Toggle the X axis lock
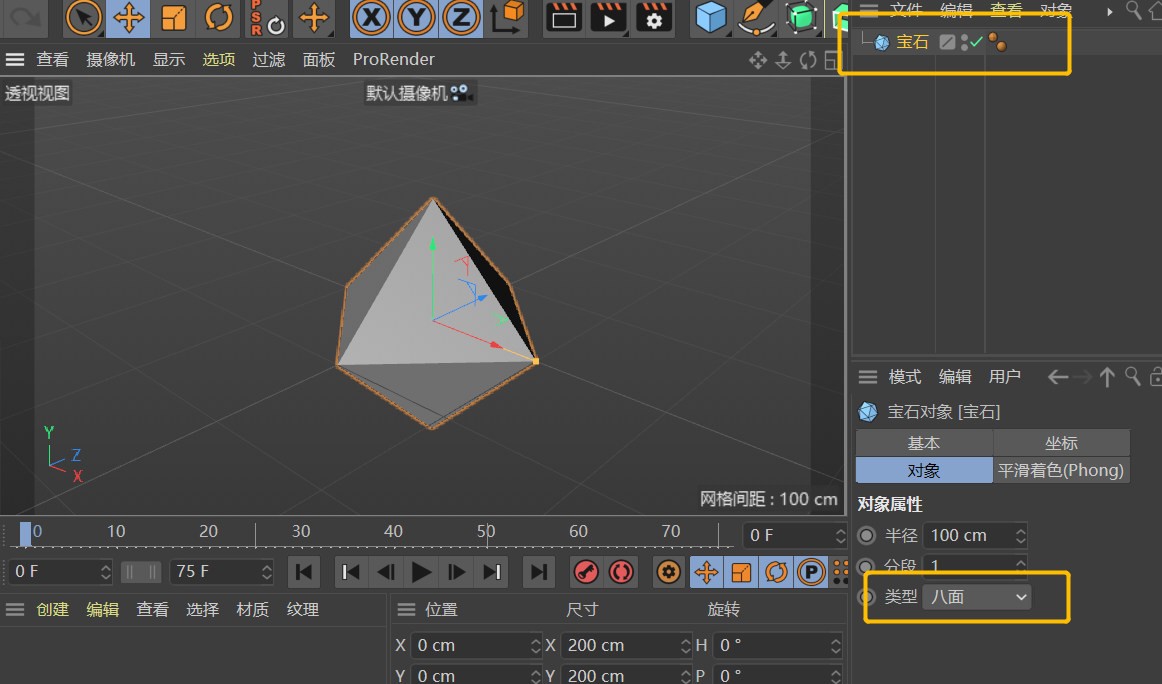1162x684 pixels. 371,18
